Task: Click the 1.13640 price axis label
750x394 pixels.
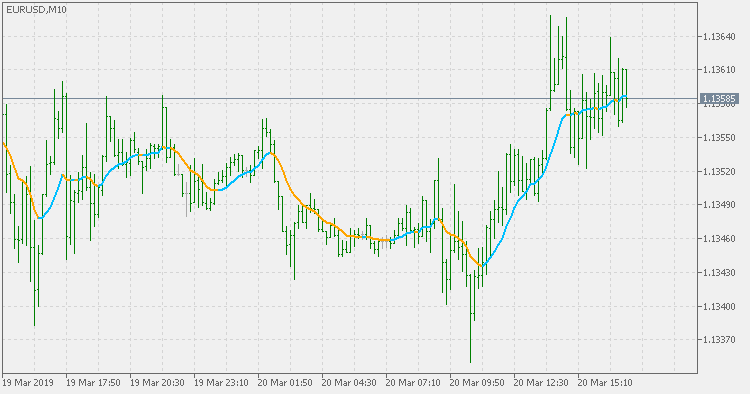Action: pos(719,36)
